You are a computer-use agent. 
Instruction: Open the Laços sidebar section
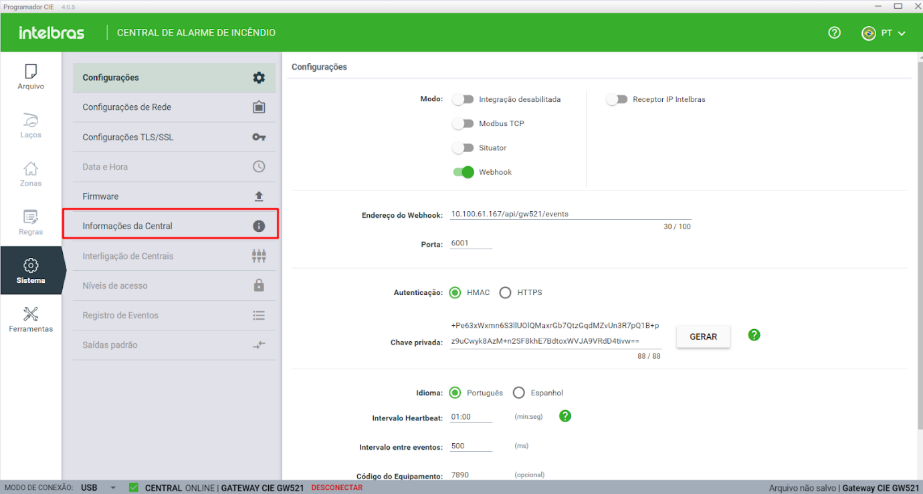[x=31, y=125]
